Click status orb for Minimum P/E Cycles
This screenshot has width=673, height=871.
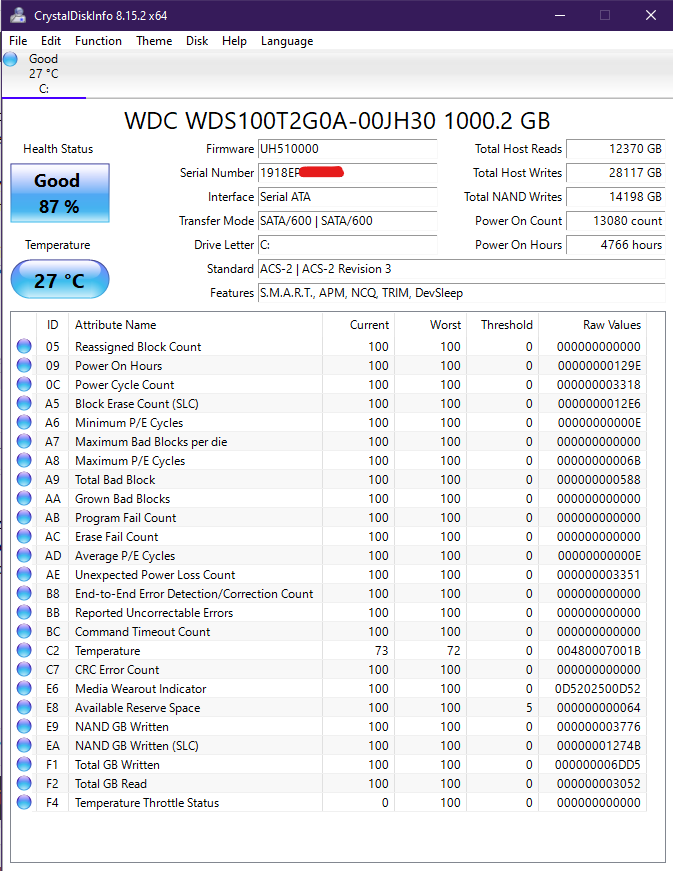(x=24, y=422)
